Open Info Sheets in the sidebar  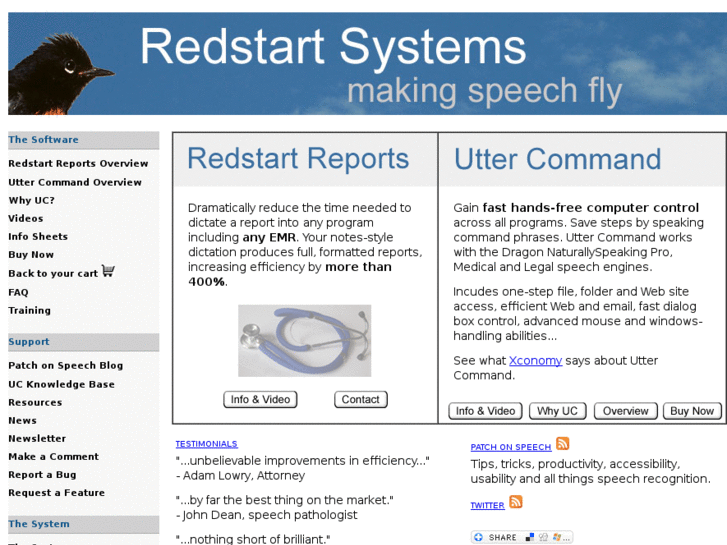click(38, 237)
